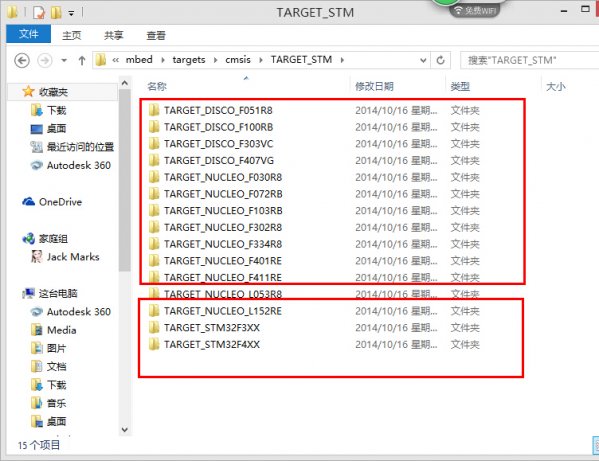Screen dimensions: 599x461
Task: Select folder icon of TARGET_NUCLEO_F401RE
Action: [x=154, y=260]
